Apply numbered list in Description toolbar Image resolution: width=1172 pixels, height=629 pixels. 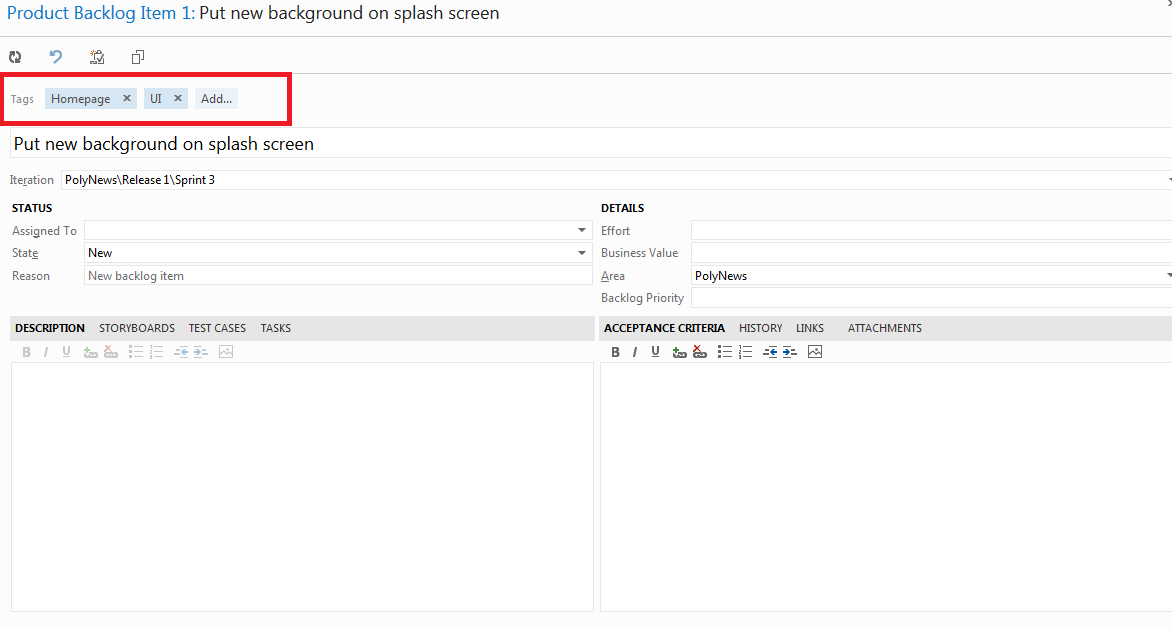[x=156, y=352]
